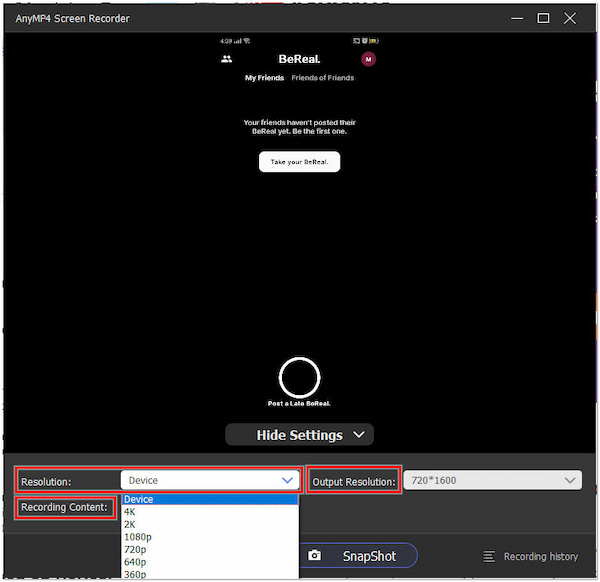Collapse settings with the Hide Settings chevron
The image size is (600, 582).
359,435
